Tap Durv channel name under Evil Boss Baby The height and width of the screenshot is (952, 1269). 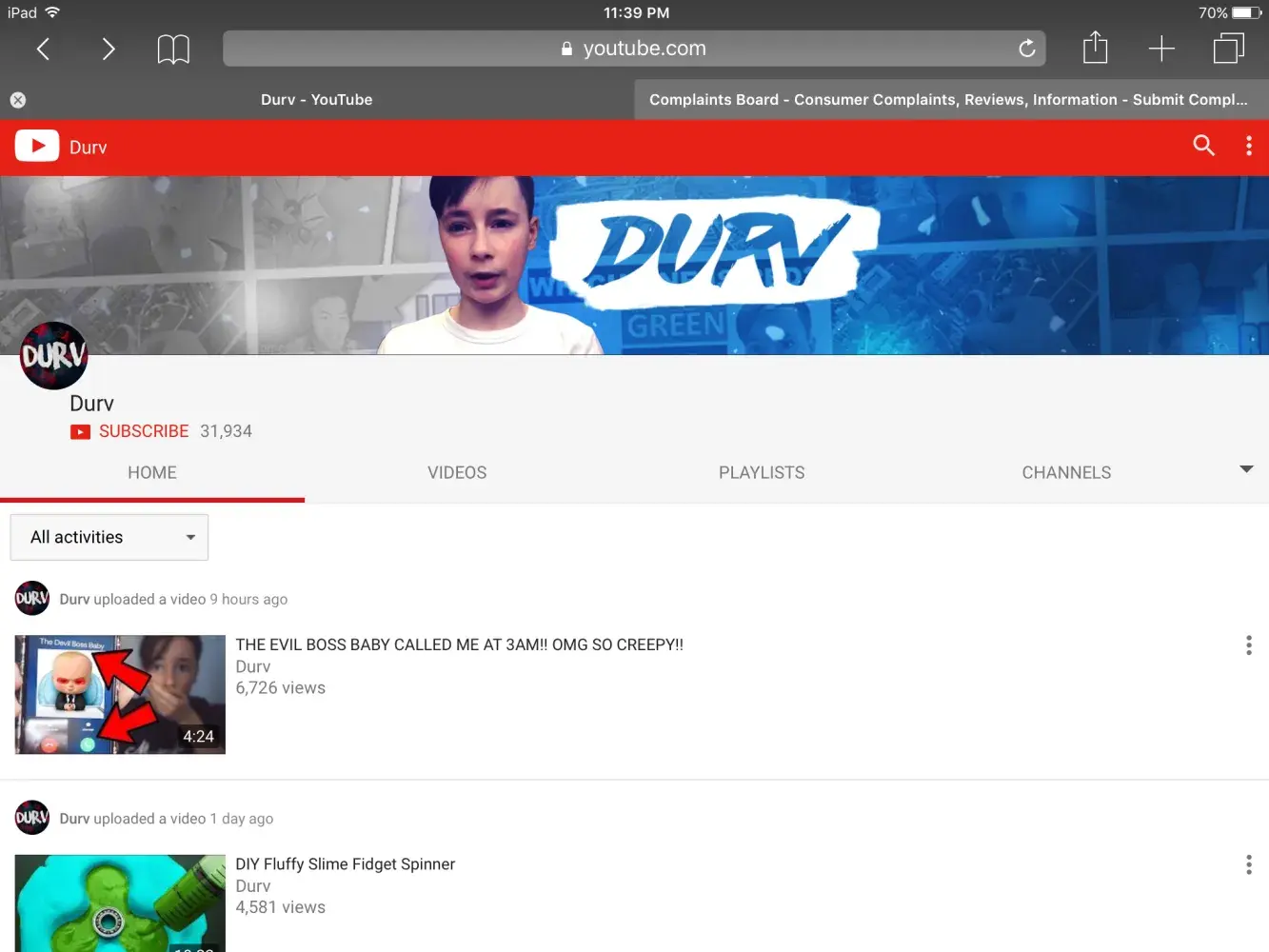pos(253,666)
